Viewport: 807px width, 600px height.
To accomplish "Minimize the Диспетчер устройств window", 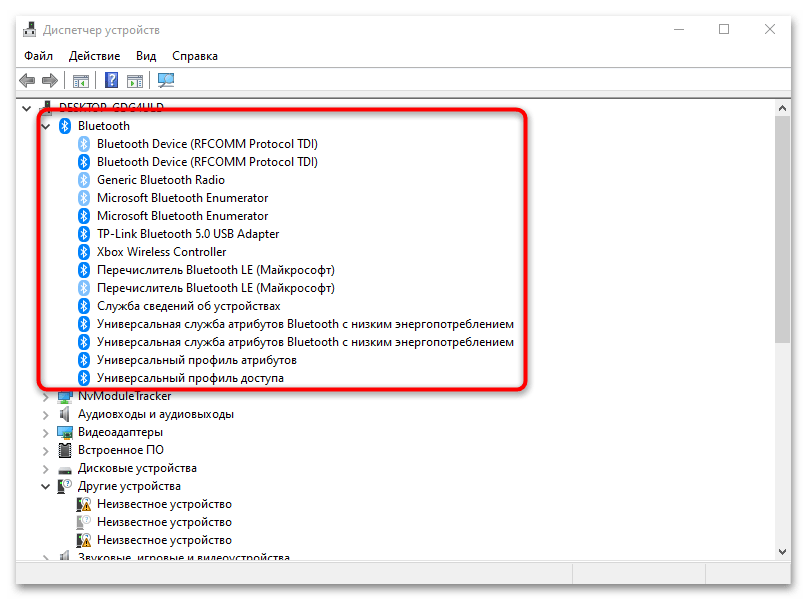I will (x=679, y=29).
